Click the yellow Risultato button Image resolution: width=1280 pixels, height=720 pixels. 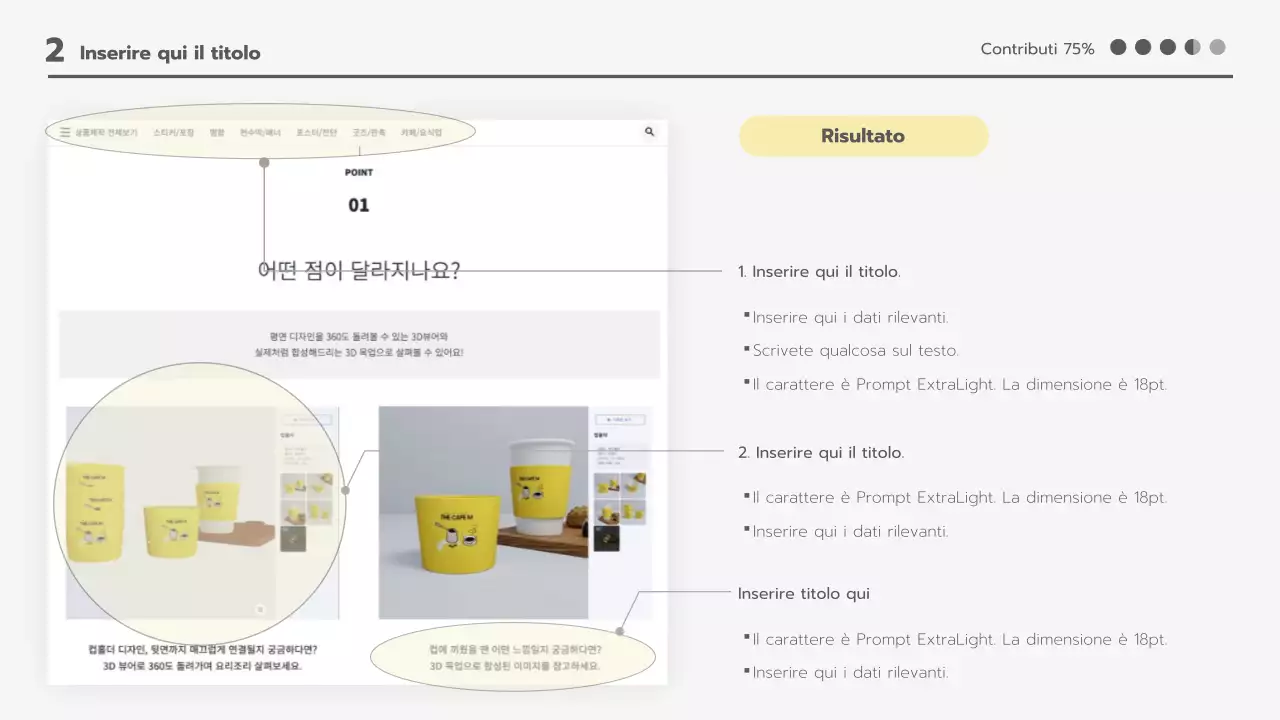863,136
